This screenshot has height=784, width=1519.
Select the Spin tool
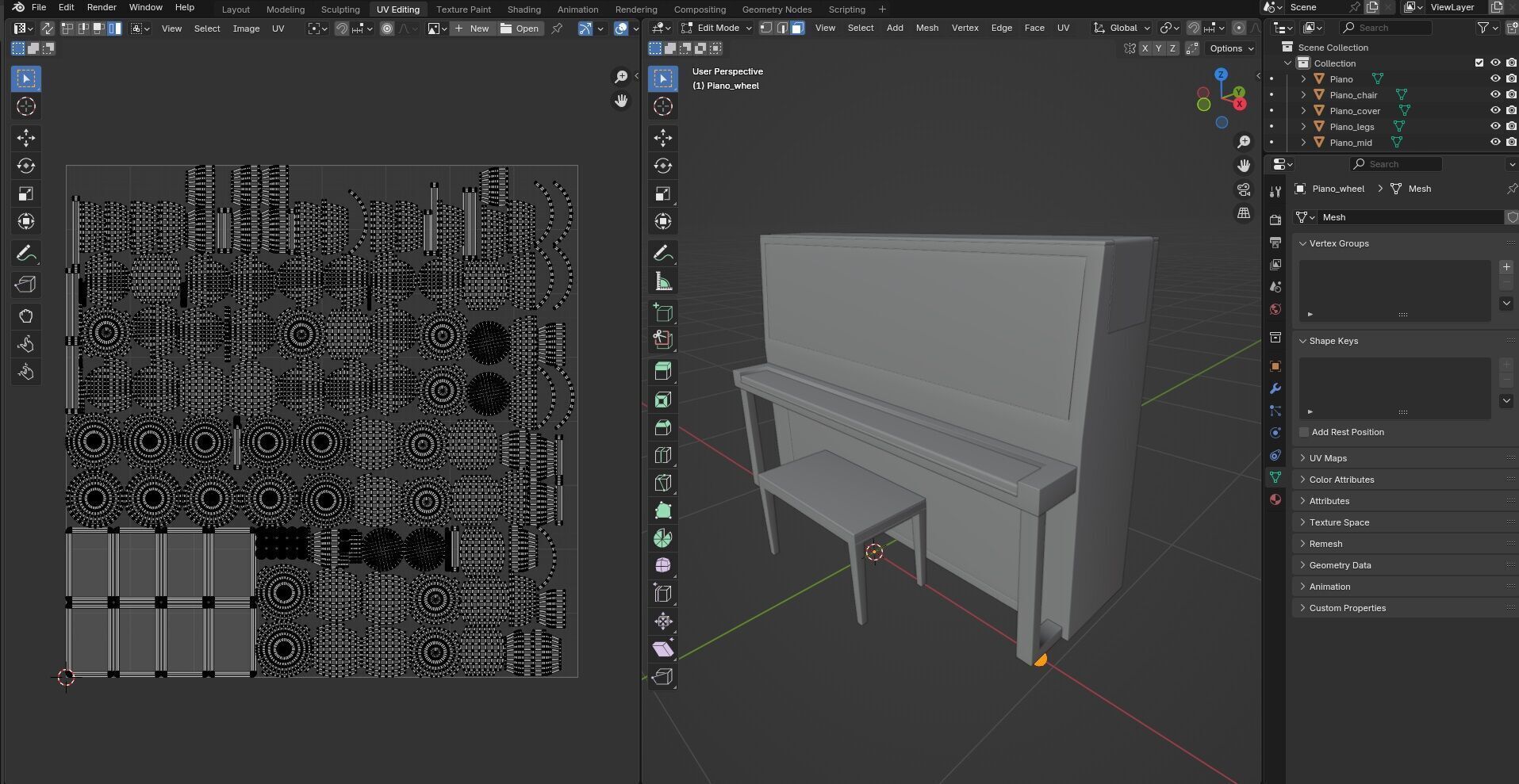663,538
